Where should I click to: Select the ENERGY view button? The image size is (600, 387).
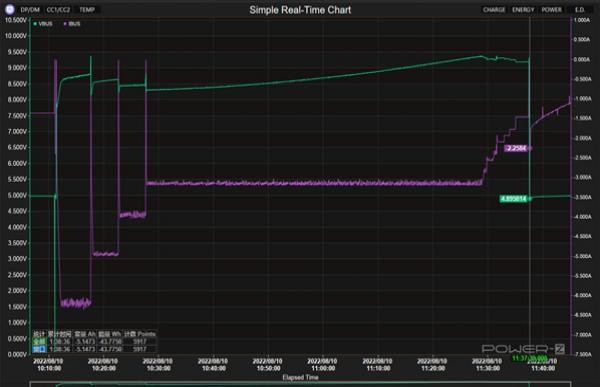click(523, 10)
